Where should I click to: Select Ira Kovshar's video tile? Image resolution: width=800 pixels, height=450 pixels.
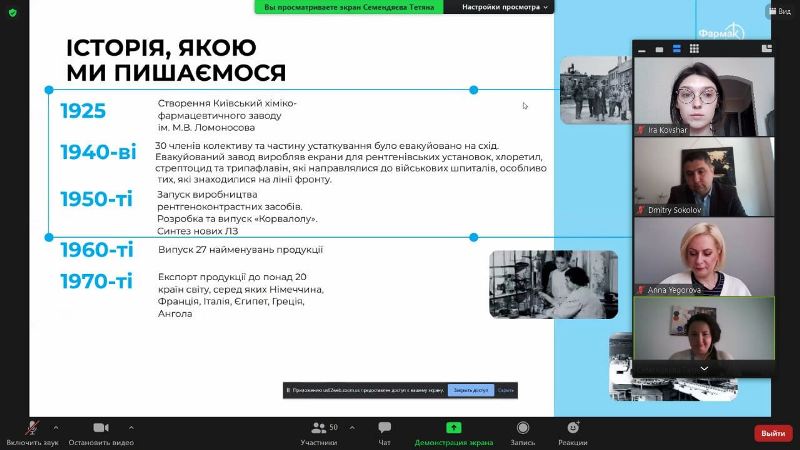tap(704, 96)
